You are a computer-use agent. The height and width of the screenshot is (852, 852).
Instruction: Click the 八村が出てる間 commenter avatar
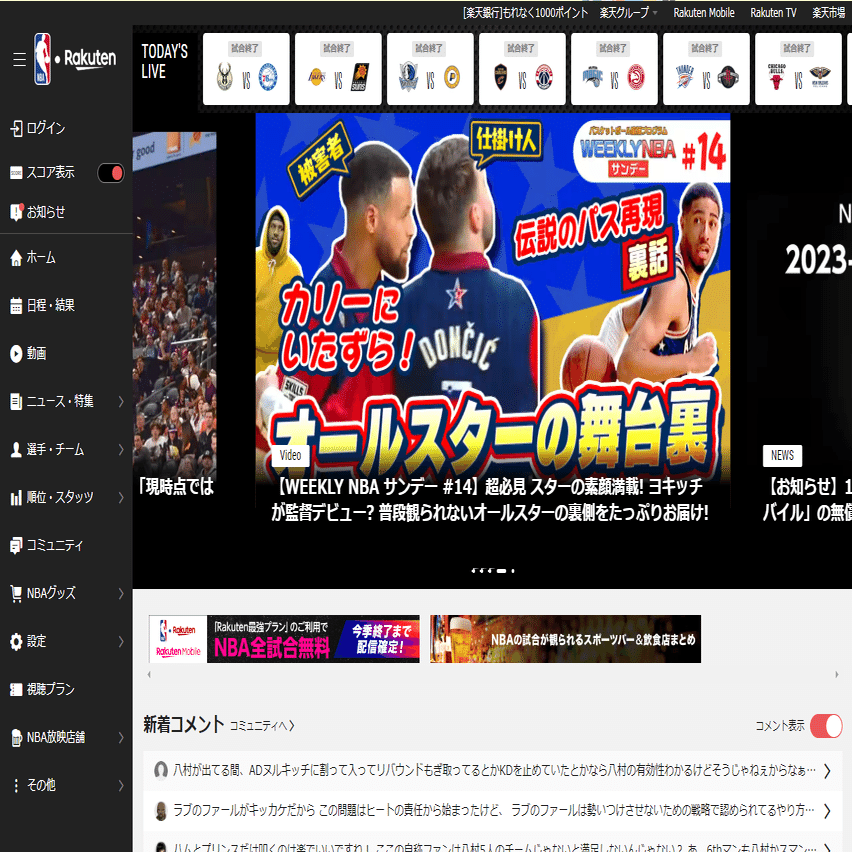161,770
